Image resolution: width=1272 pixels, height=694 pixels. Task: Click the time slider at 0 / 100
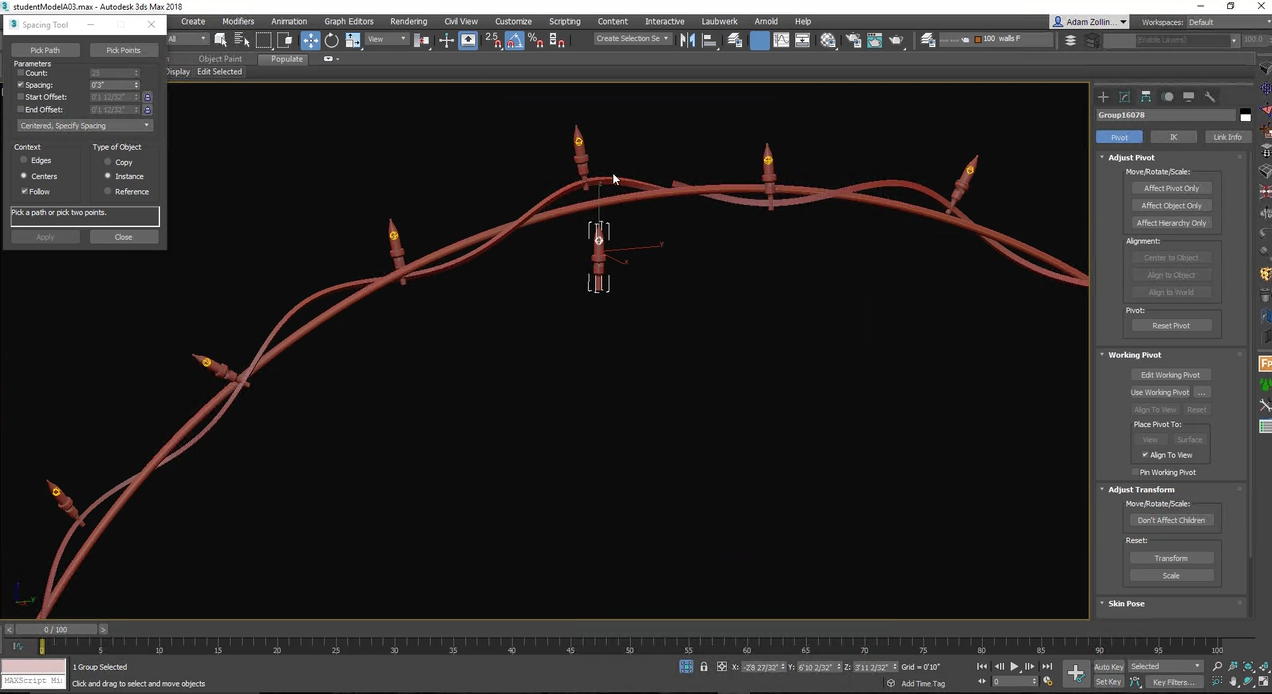coord(56,630)
